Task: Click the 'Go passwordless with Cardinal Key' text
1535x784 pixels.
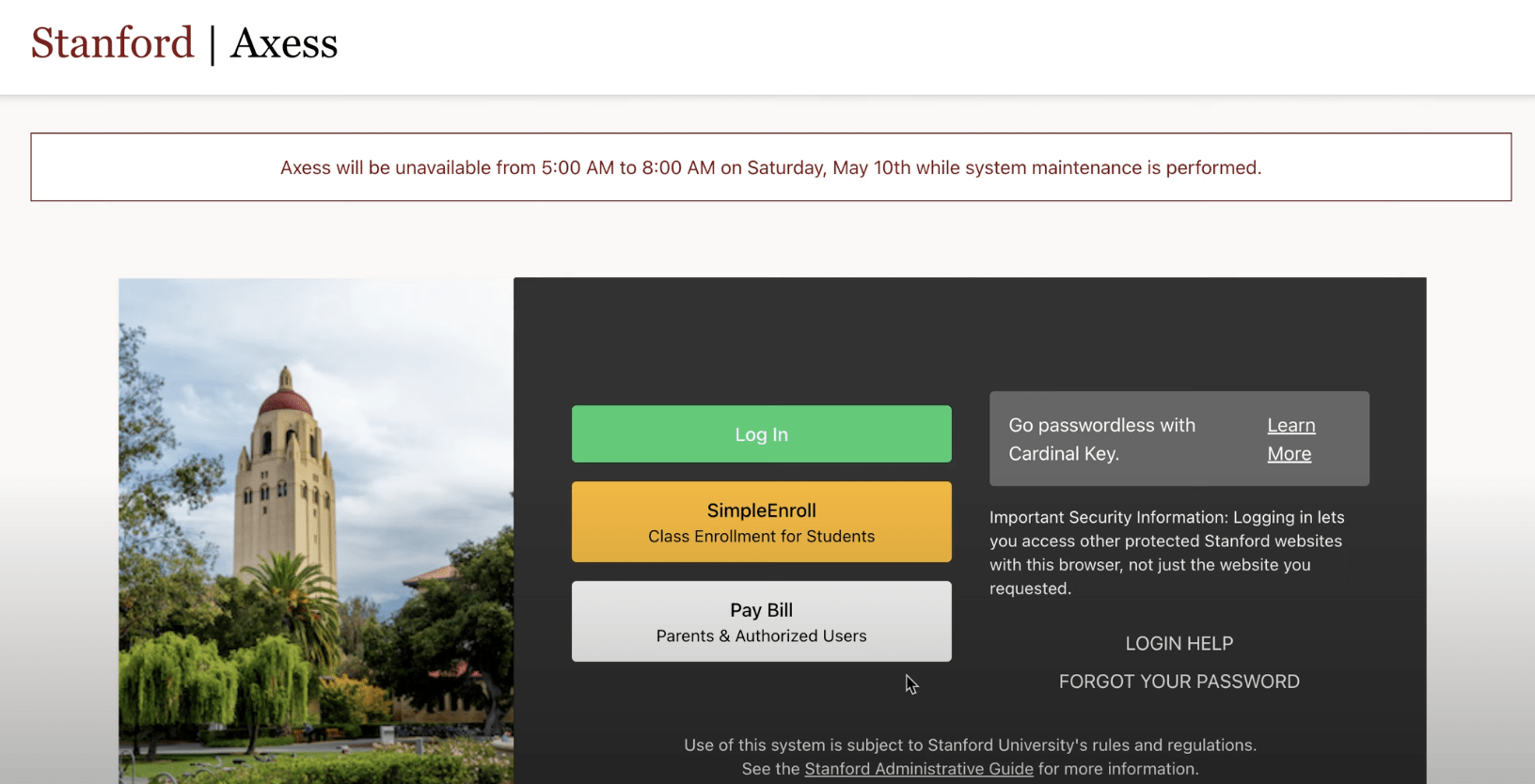Action: (x=1101, y=439)
